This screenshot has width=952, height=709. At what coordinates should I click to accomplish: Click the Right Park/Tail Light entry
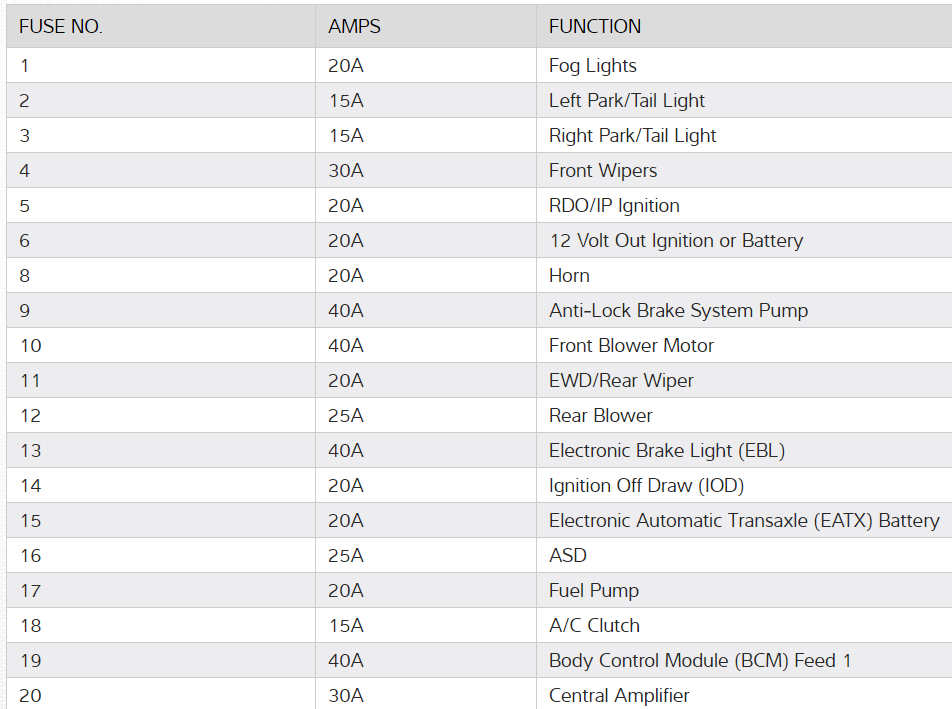pos(632,136)
